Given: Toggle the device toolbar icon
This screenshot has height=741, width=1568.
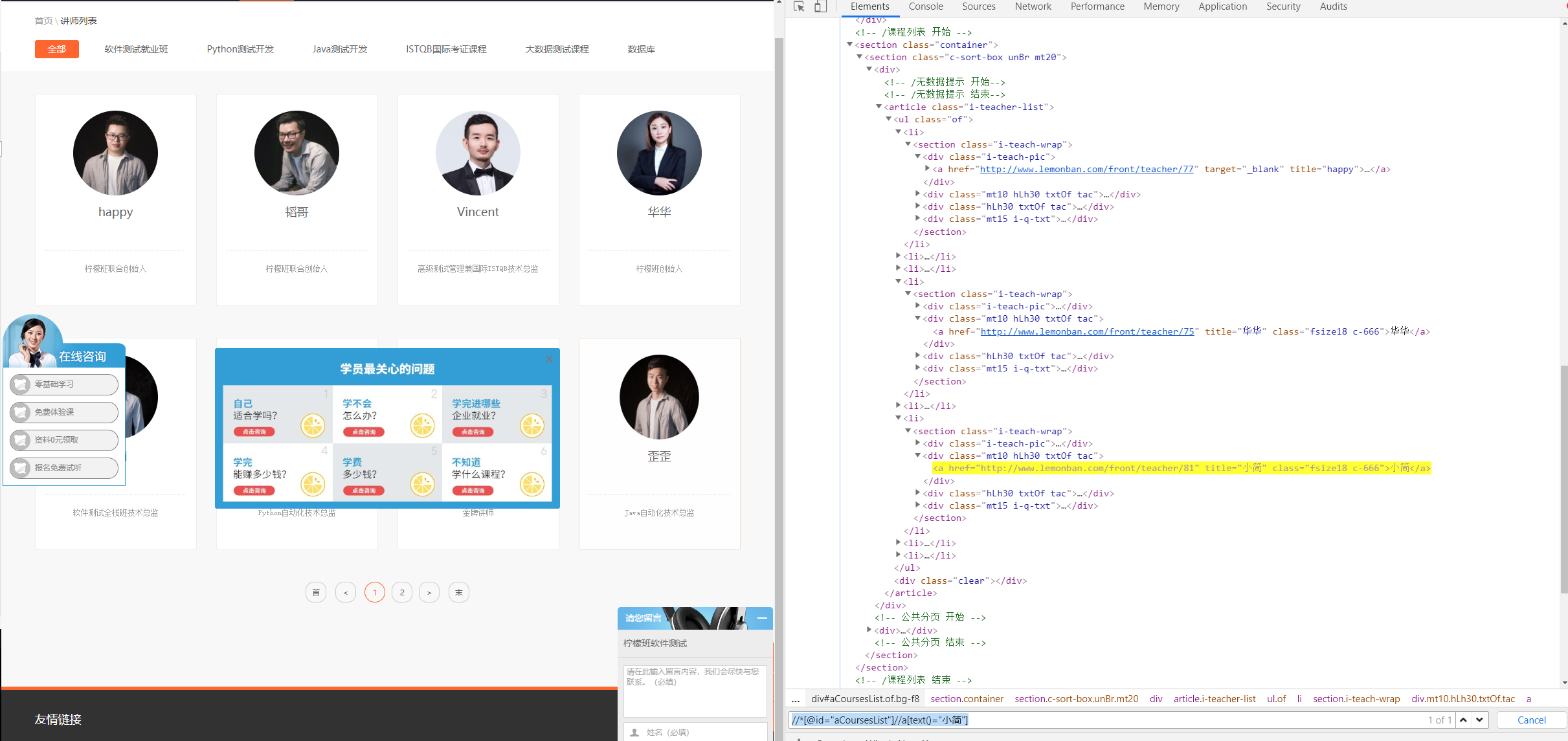Looking at the screenshot, I should [x=820, y=6].
